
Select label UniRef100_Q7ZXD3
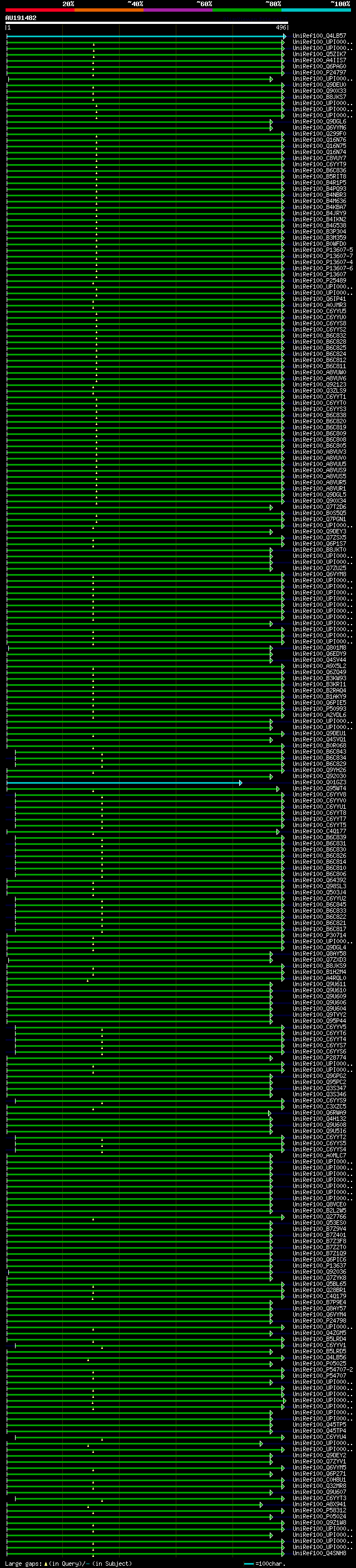tap(319, 960)
